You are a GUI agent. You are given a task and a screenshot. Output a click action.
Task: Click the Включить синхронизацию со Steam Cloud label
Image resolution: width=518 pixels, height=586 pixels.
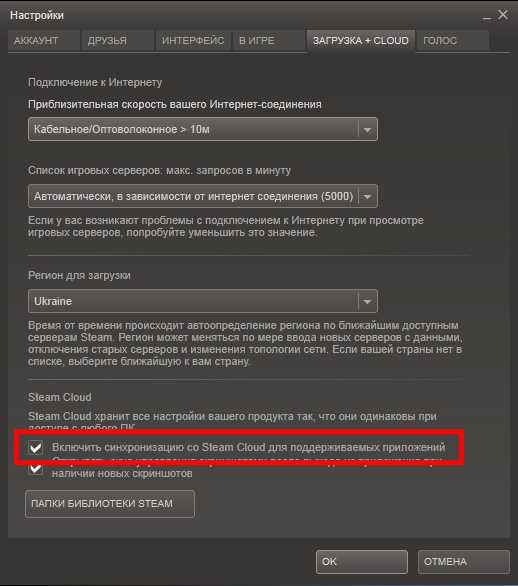pyautogui.click(x=249, y=447)
